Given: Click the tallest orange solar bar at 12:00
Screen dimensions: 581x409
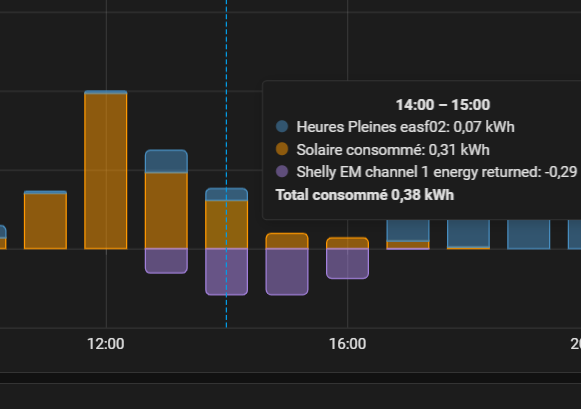Looking at the screenshot, I should click(106, 171).
